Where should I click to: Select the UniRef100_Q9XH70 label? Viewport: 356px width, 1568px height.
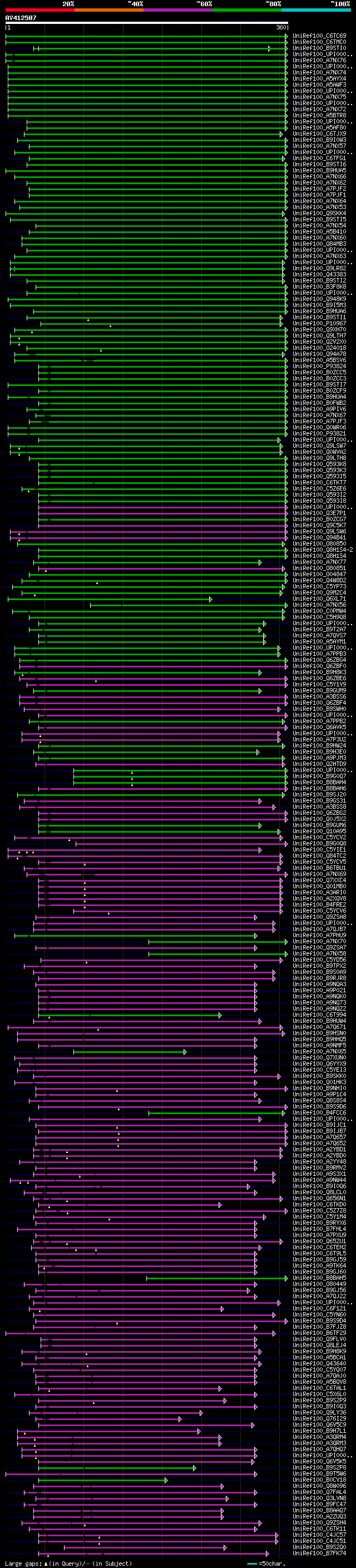click(x=319, y=329)
